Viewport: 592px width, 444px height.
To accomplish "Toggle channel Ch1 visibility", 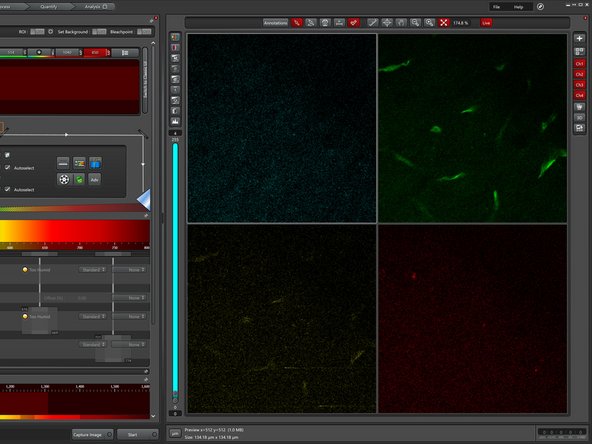I will pyautogui.click(x=579, y=63).
